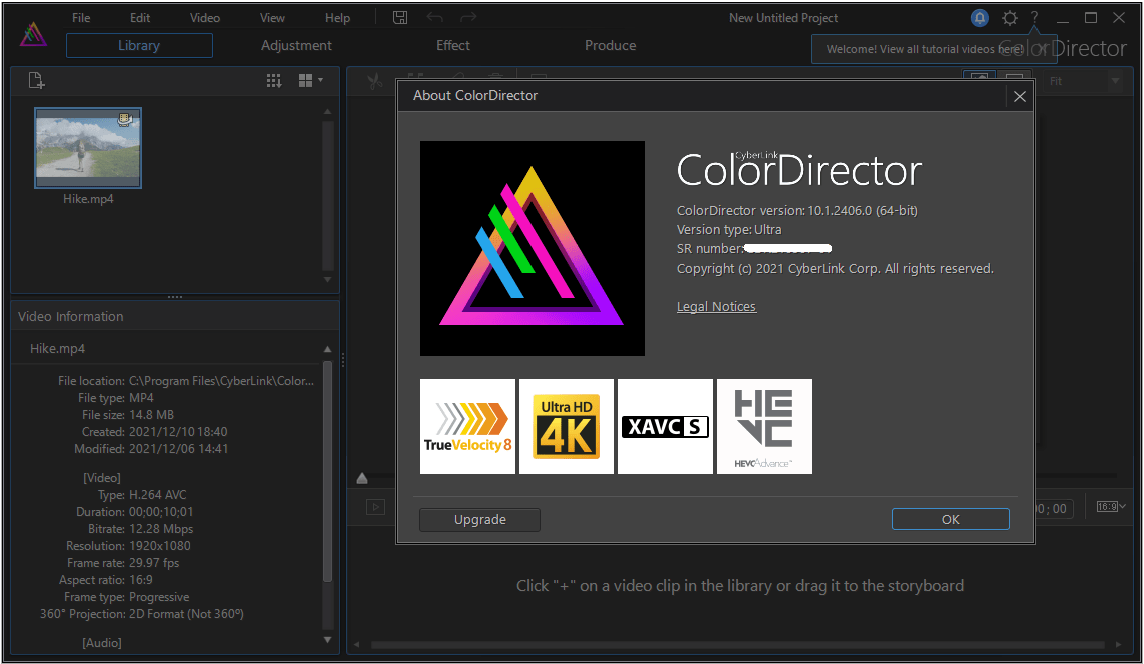
Task: Click the import media file icon
Action: (x=36, y=80)
